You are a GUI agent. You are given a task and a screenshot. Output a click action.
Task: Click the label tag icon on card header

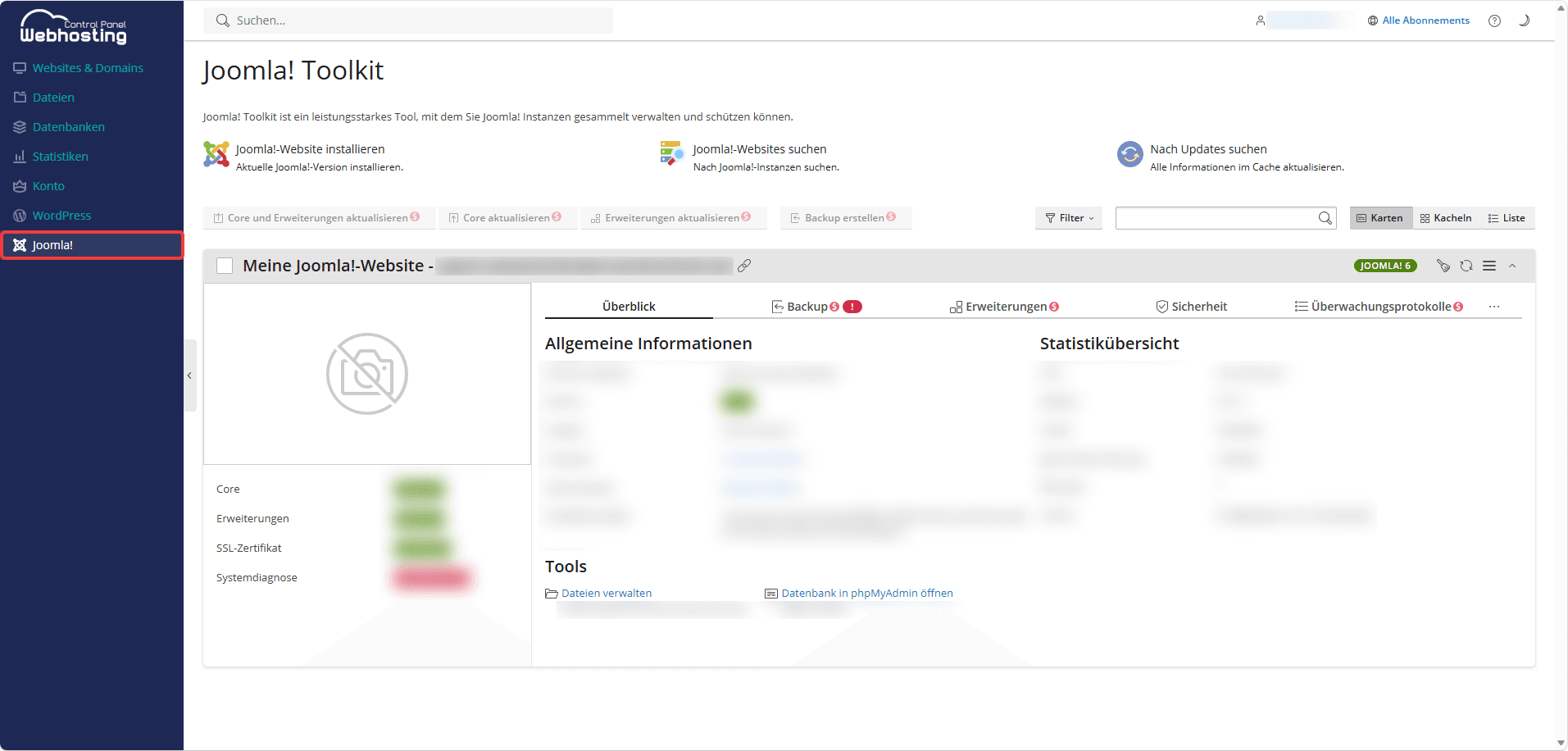[x=1443, y=266]
